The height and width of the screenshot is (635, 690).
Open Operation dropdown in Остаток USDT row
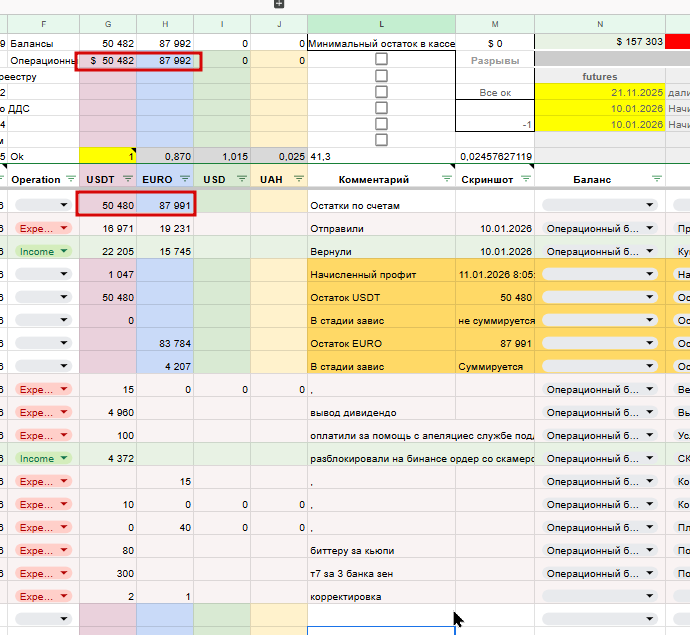click(43, 297)
